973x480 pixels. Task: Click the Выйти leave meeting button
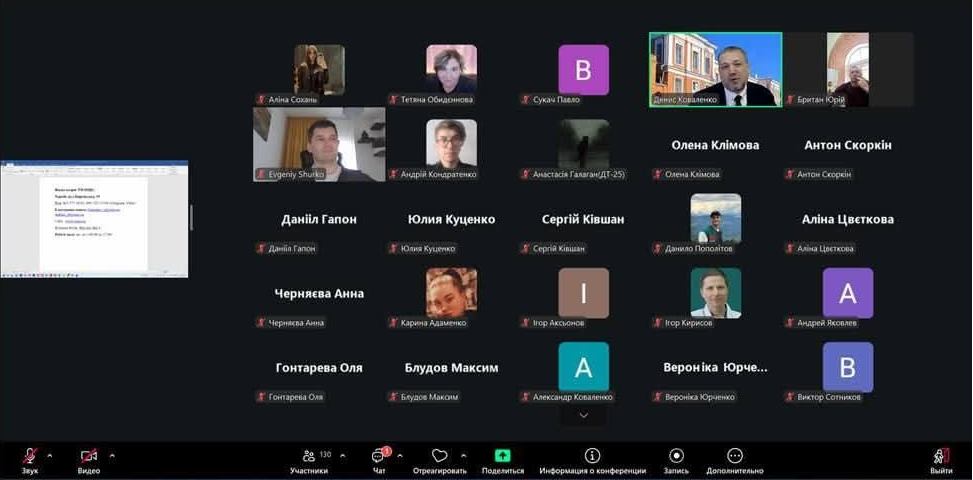941,457
